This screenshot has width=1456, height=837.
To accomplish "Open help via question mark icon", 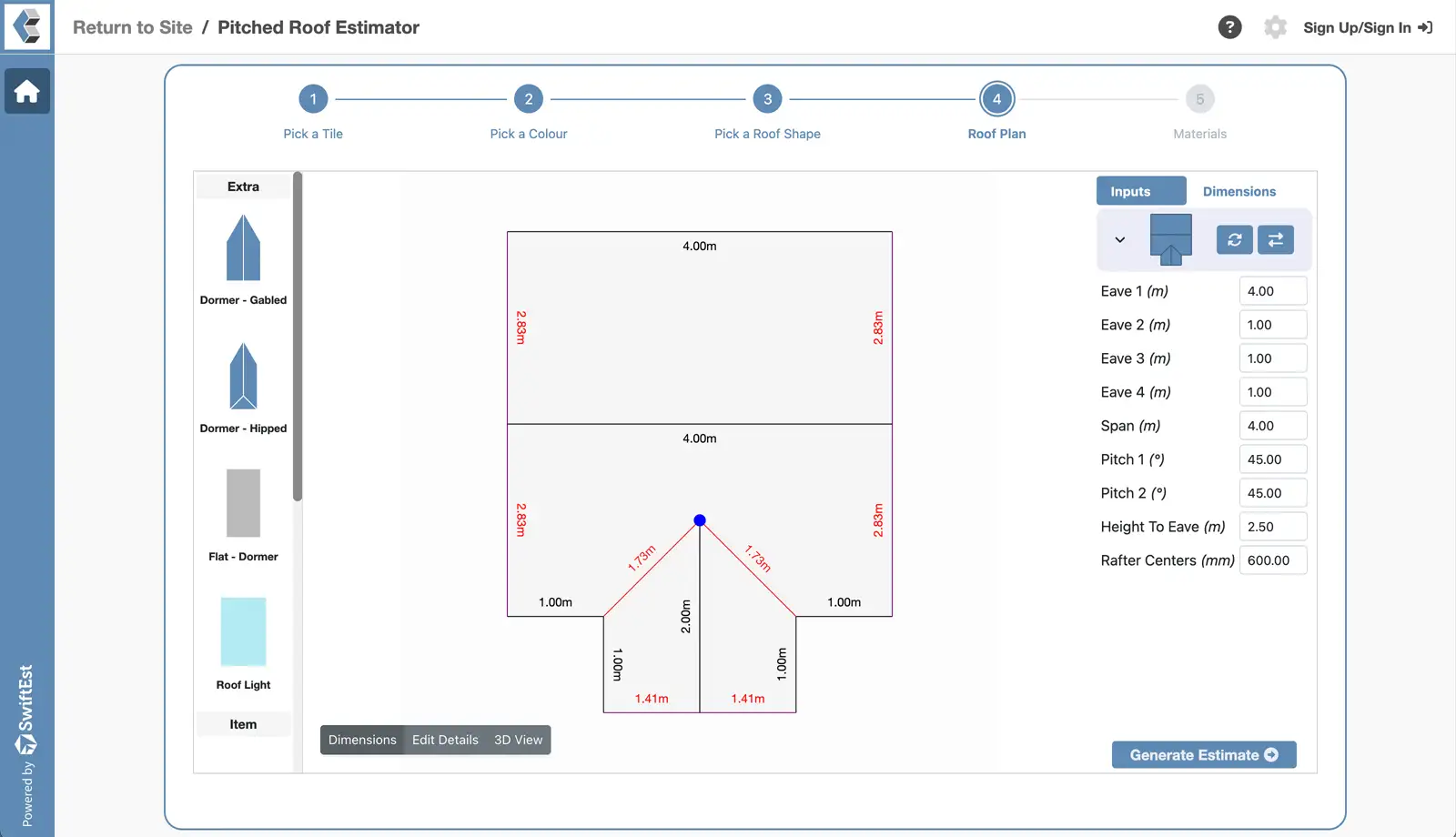I will [1229, 27].
